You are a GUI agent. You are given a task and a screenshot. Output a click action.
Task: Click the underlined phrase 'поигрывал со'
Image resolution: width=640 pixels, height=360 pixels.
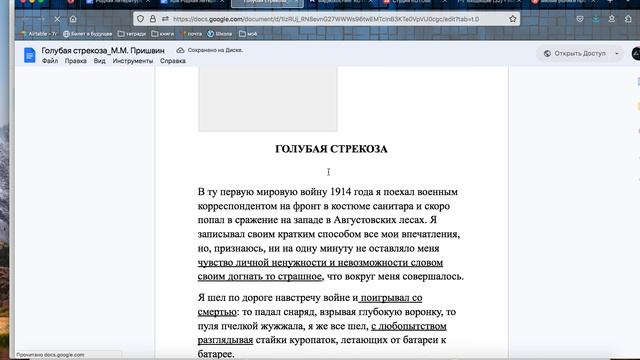391,298
